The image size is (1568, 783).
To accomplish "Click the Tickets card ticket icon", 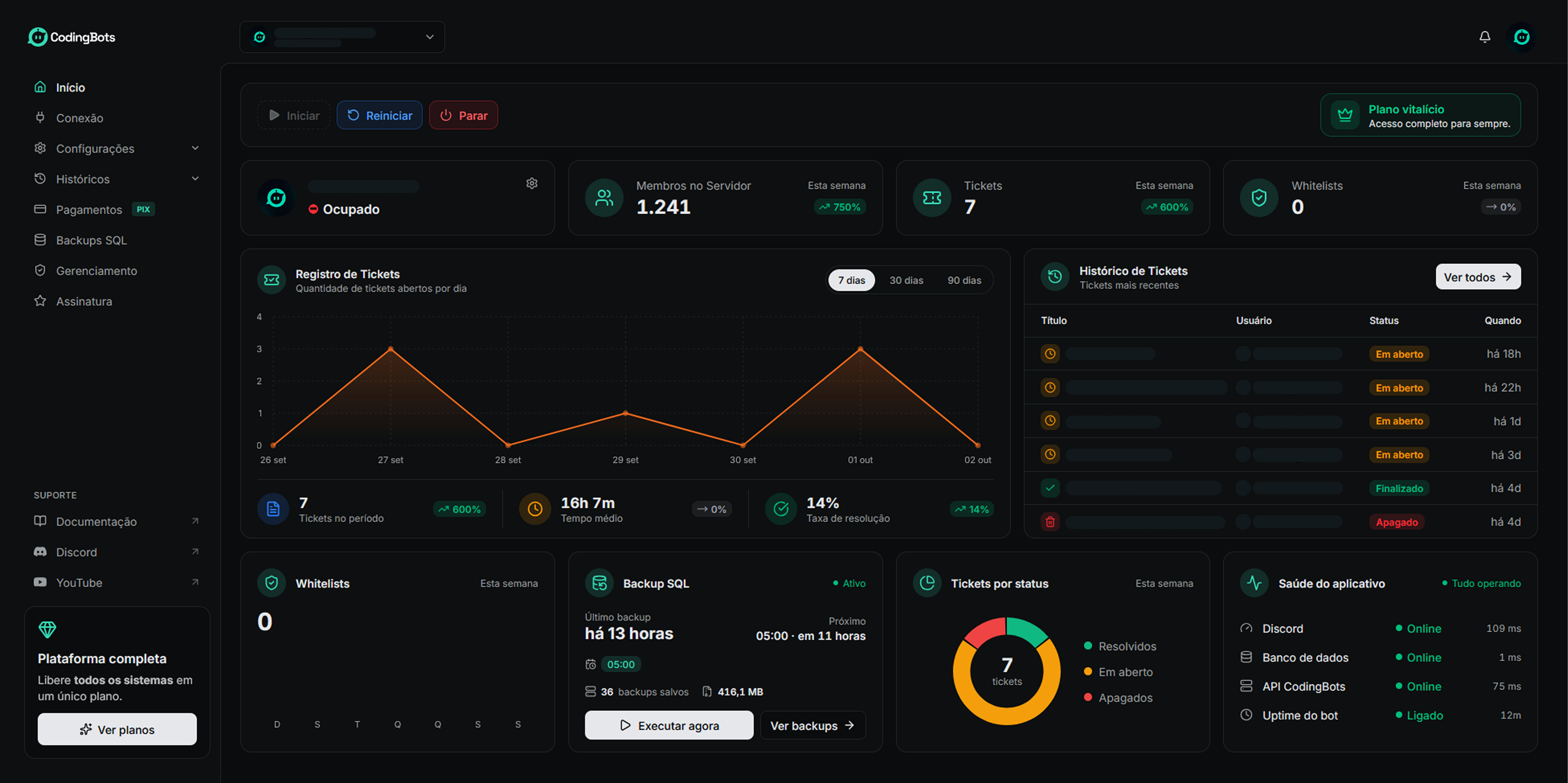I will coord(931,197).
